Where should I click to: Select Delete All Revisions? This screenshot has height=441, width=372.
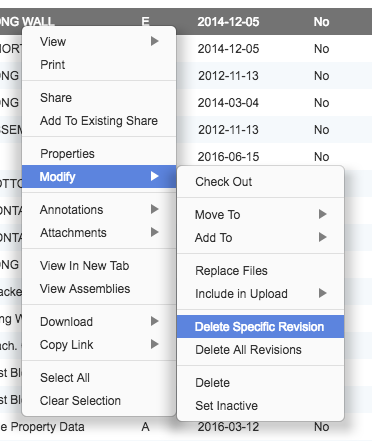coord(260,350)
